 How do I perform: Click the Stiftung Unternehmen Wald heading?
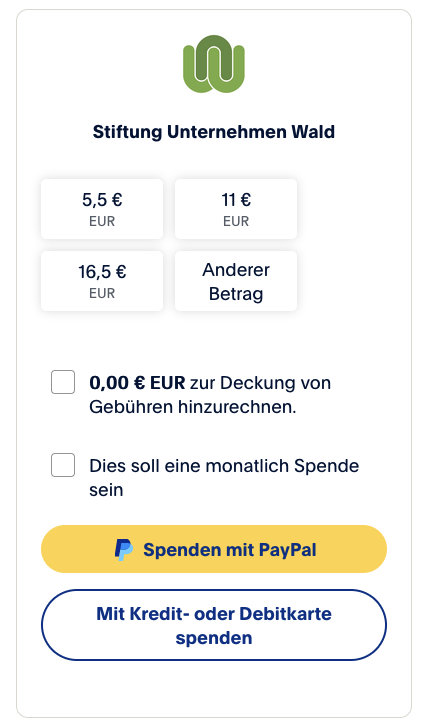coord(214,131)
